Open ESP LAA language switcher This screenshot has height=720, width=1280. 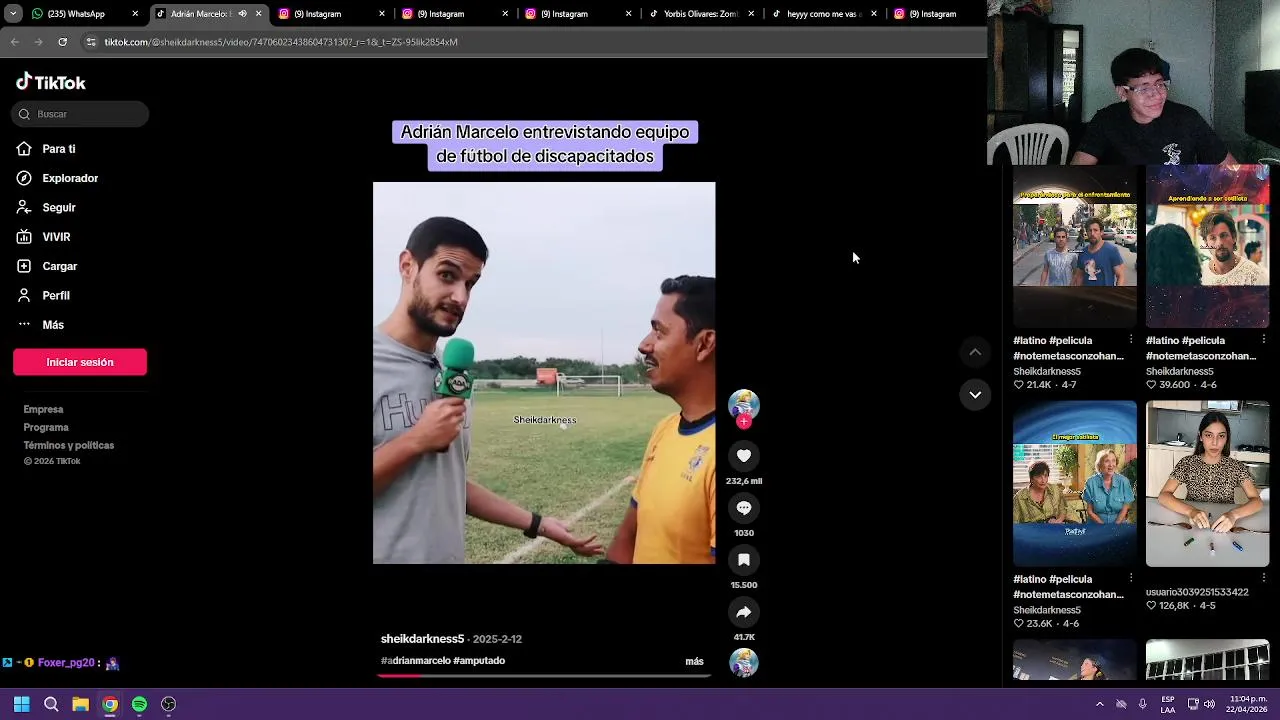pos(1168,704)
